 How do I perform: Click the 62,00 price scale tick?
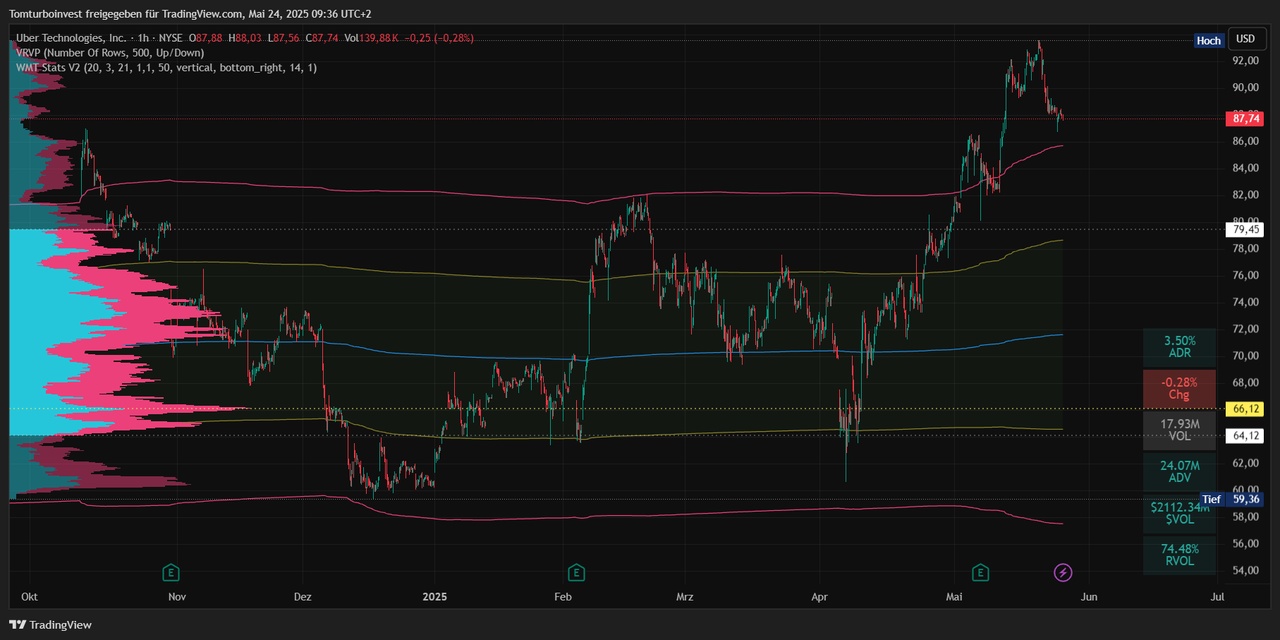tap(1245, 462)
